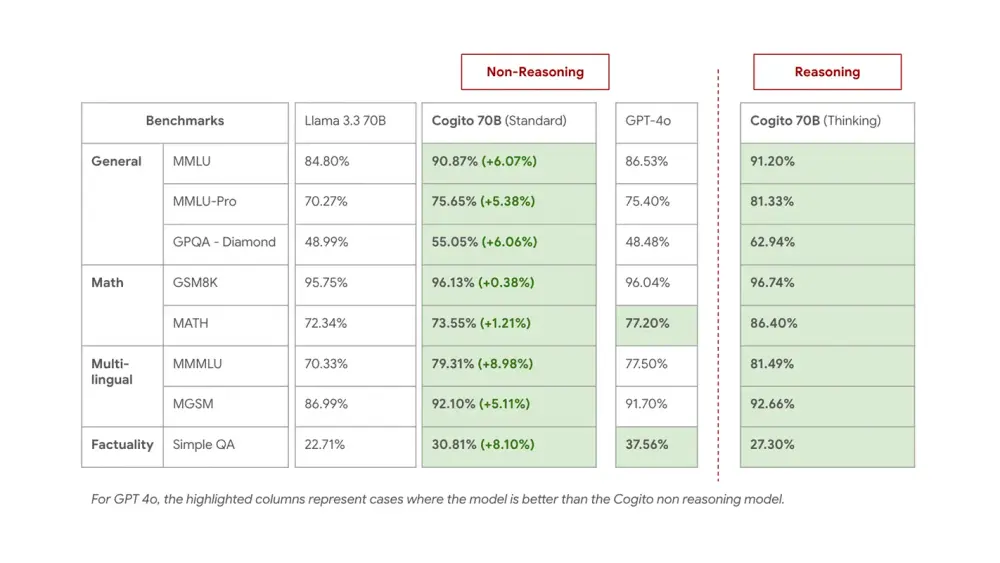Screen dimensions: 1000x563
Task: Select the GPT-4o column header
Action: (x=655, y=121)
